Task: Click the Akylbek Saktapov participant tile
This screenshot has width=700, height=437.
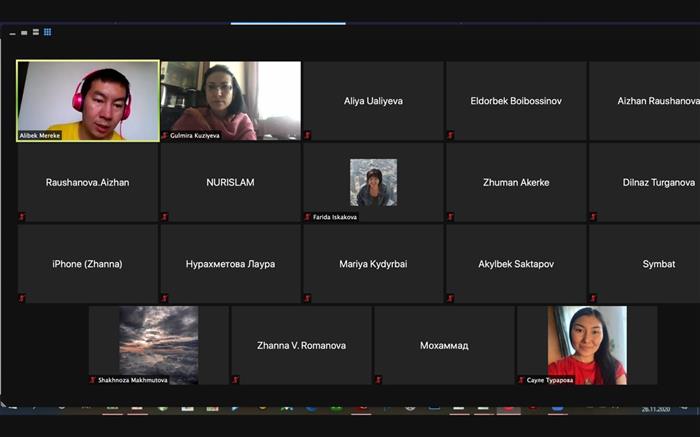Action: click(515, 264)
